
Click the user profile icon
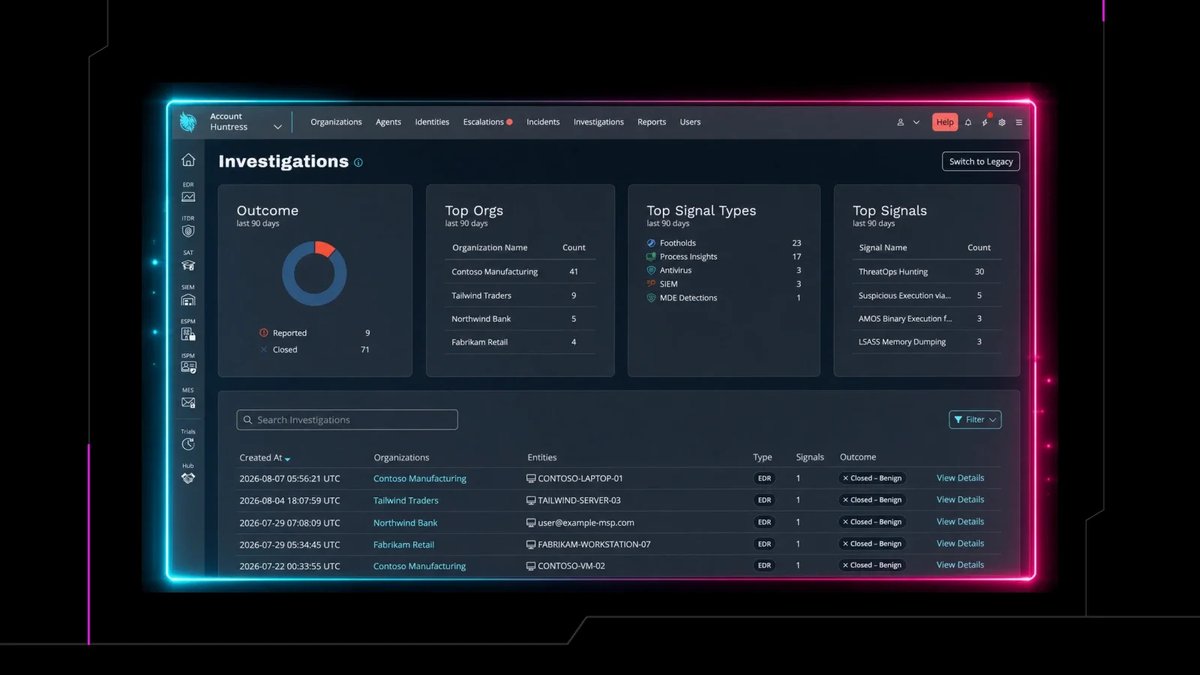point(900,122)
